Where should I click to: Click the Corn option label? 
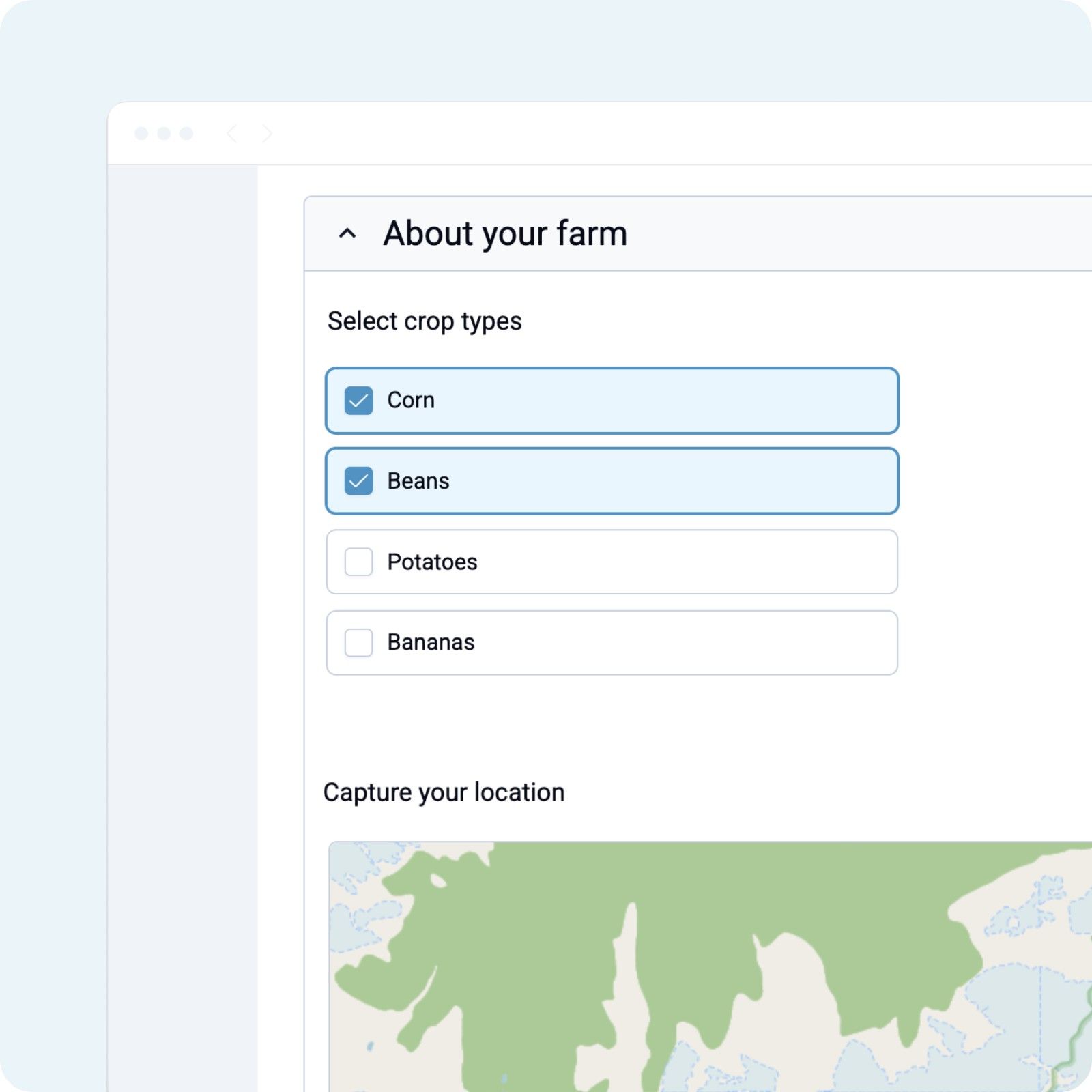(410, 401)
